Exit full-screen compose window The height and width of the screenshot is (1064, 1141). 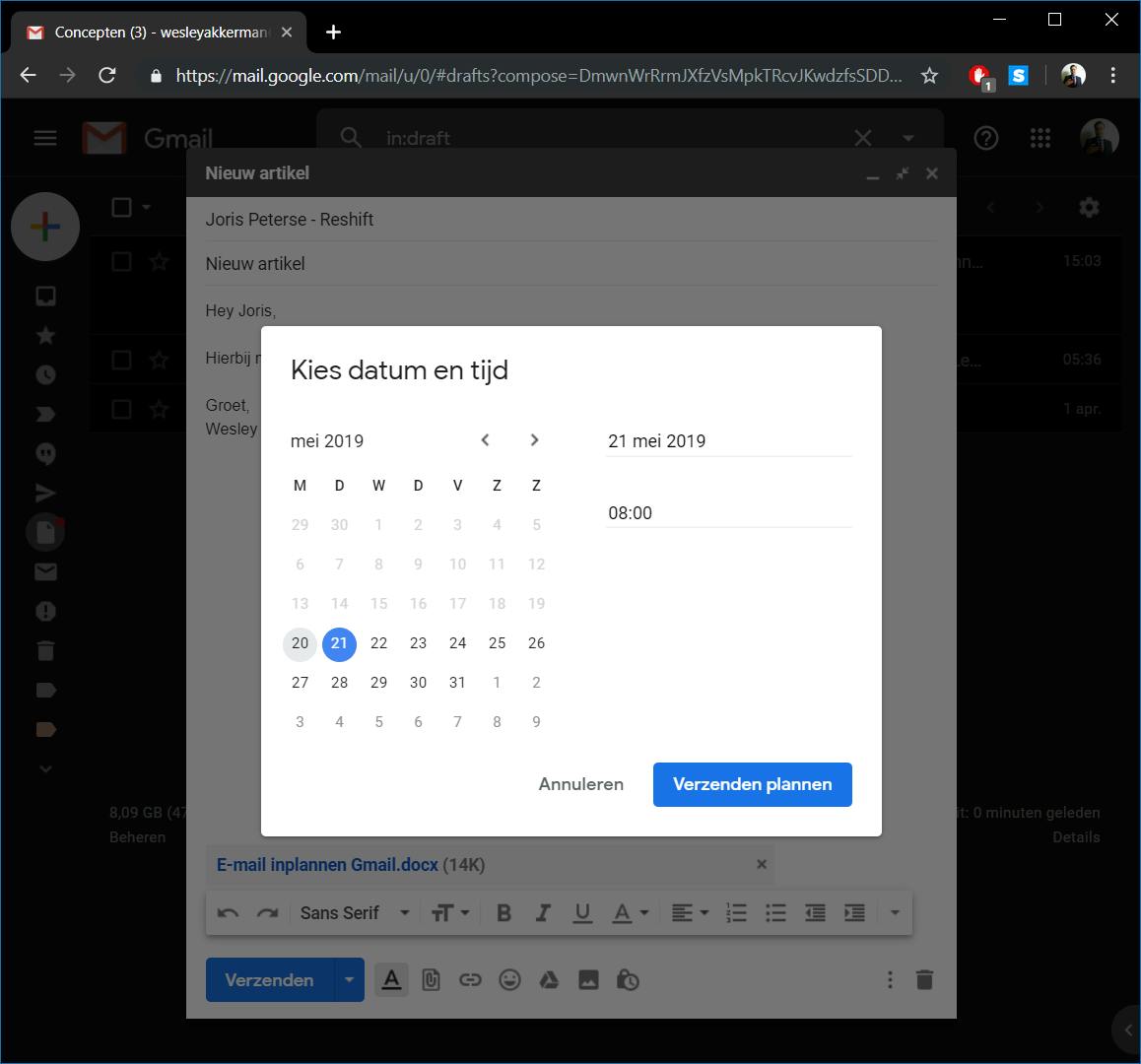[903, 173]
